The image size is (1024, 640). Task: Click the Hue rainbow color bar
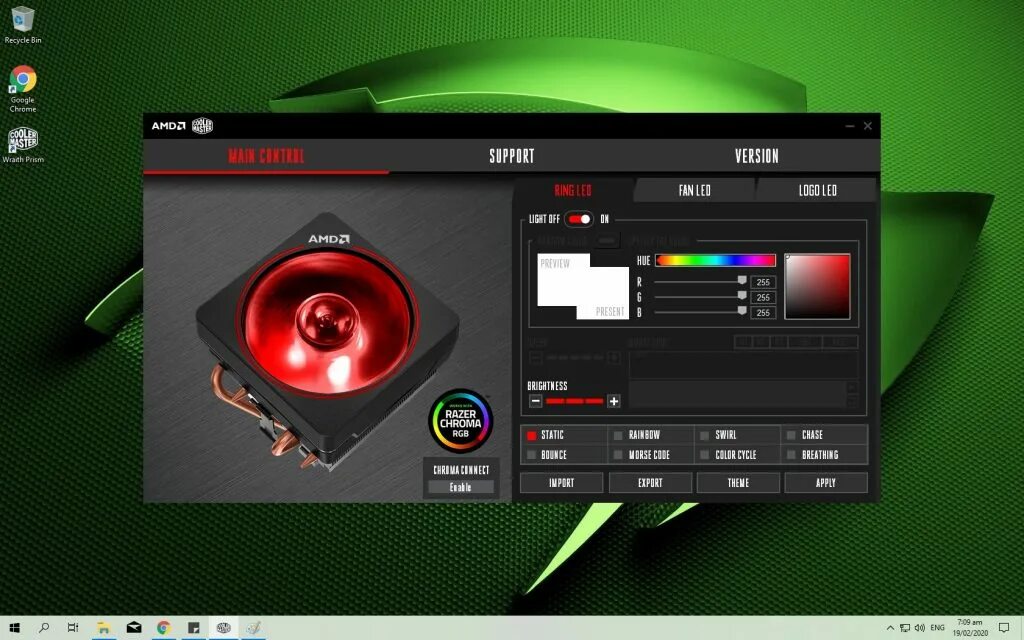click(x=715, y=261)
